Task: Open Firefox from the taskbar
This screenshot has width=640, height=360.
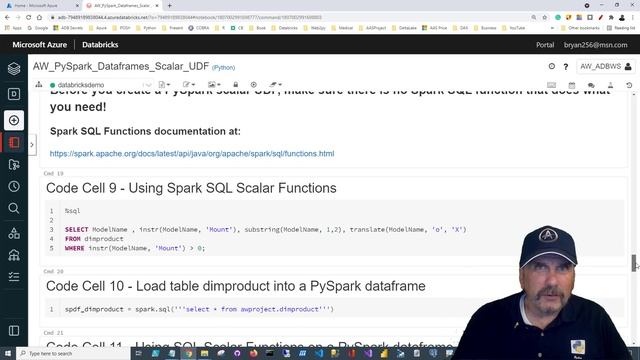Action: coord(253,353)
